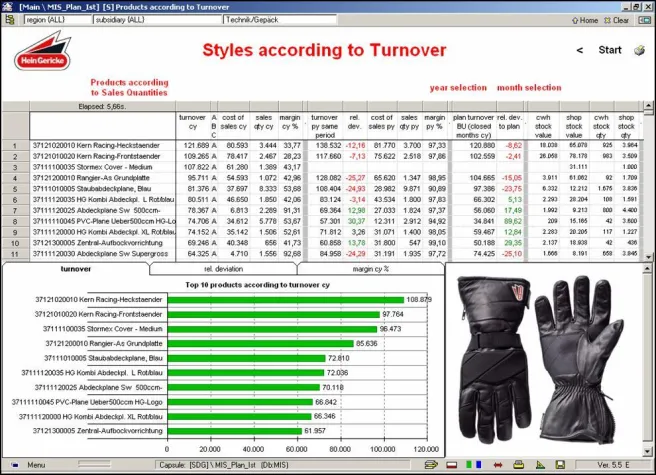The image size is (656, 475).
Task: Click the shop stock qty column header
Action: (626, 126)
